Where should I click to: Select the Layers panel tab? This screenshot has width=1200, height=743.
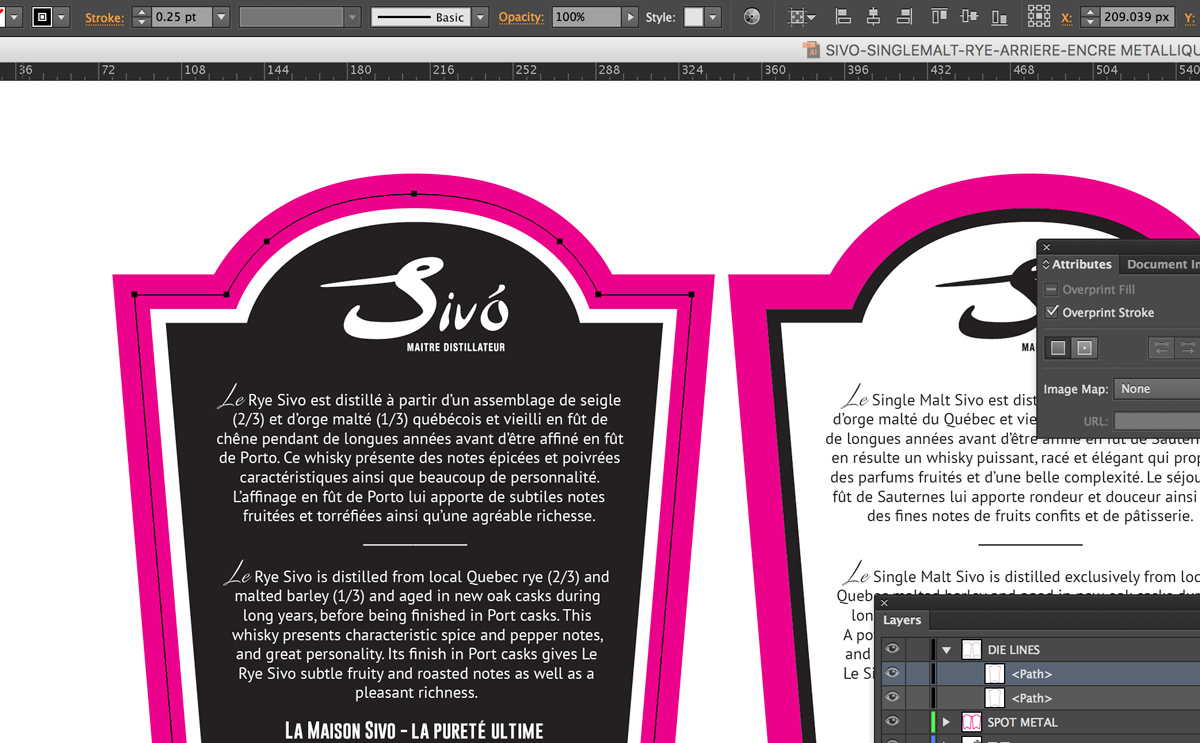click(902, 620)
